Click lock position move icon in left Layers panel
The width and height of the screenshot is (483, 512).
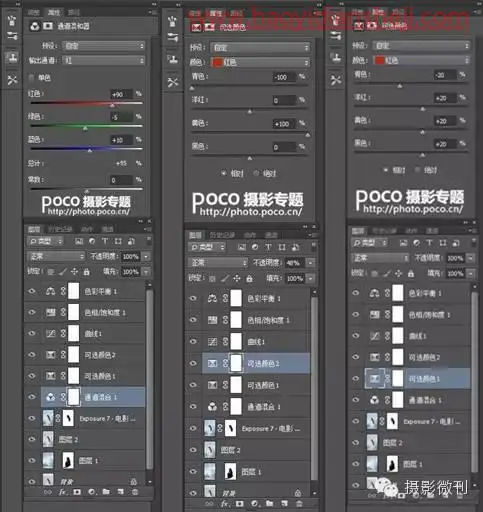[74, 272]
